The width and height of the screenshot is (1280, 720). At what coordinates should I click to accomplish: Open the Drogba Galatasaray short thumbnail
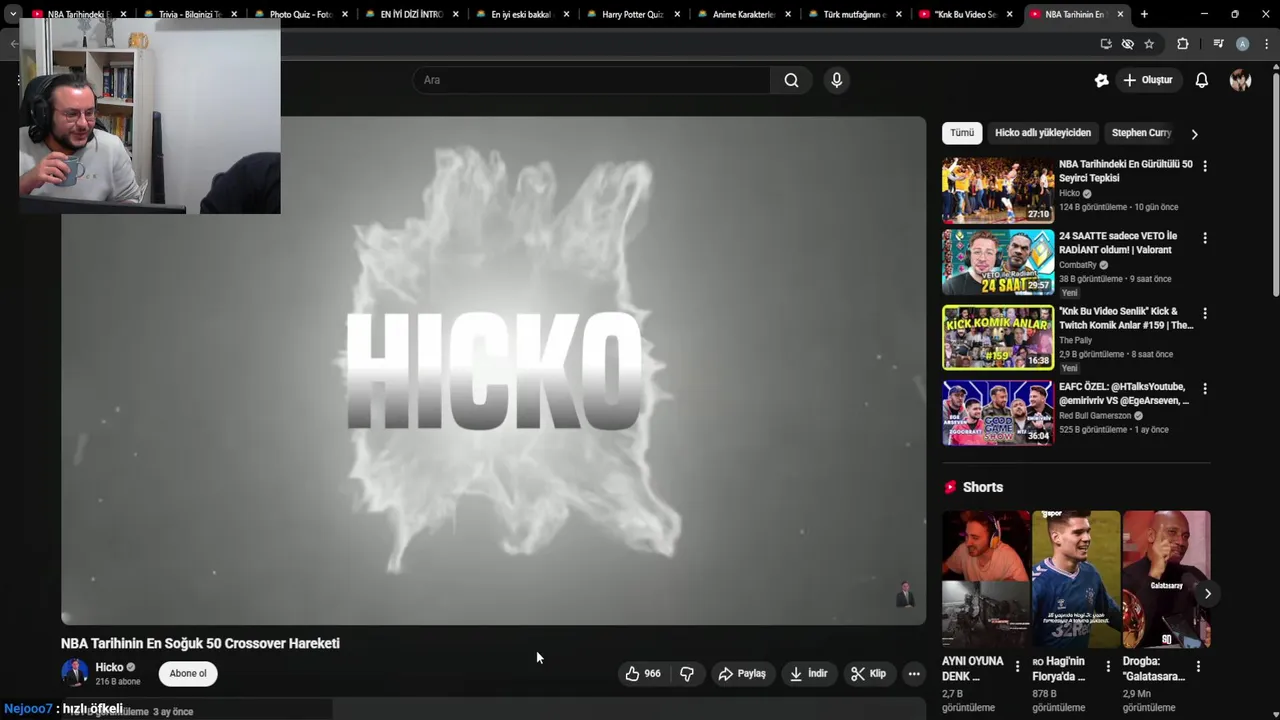click(1166, 579)
